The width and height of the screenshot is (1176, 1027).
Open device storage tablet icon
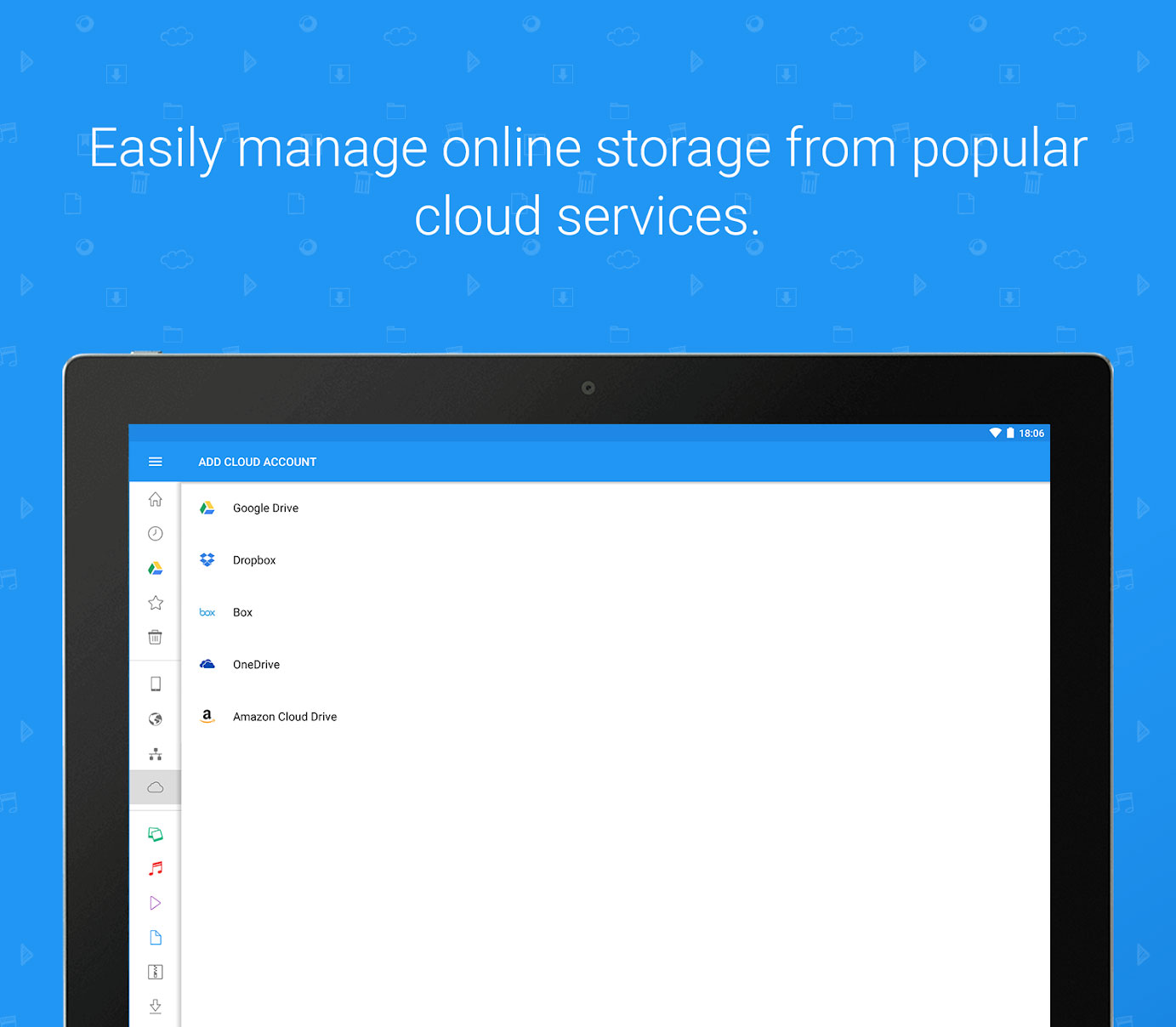click(156, 684)
